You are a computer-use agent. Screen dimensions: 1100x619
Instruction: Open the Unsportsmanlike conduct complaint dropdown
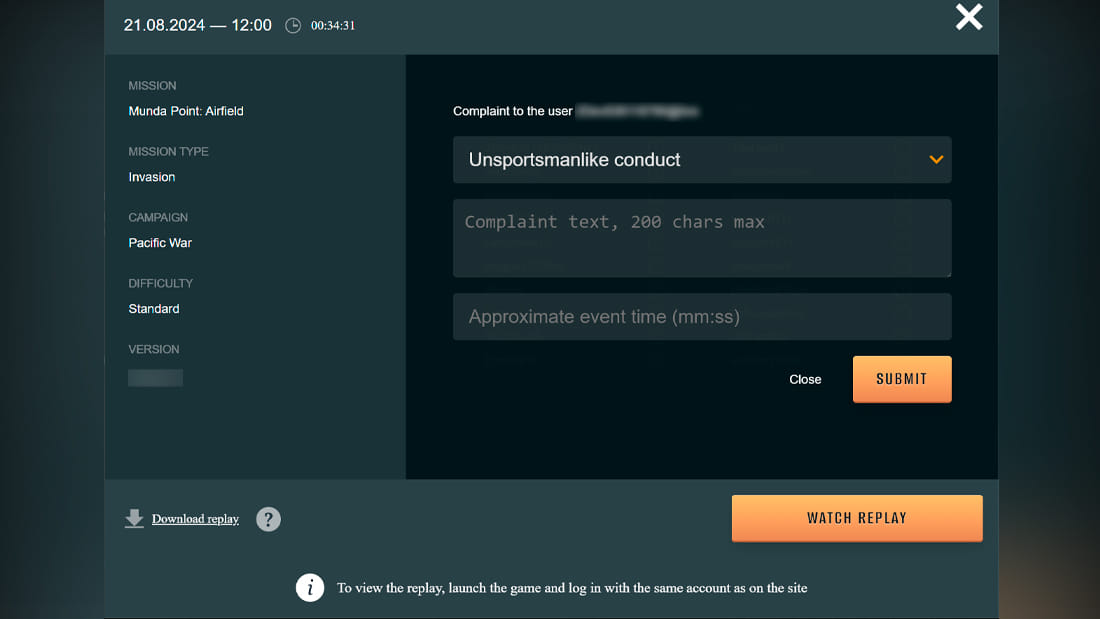click(690, 160)
